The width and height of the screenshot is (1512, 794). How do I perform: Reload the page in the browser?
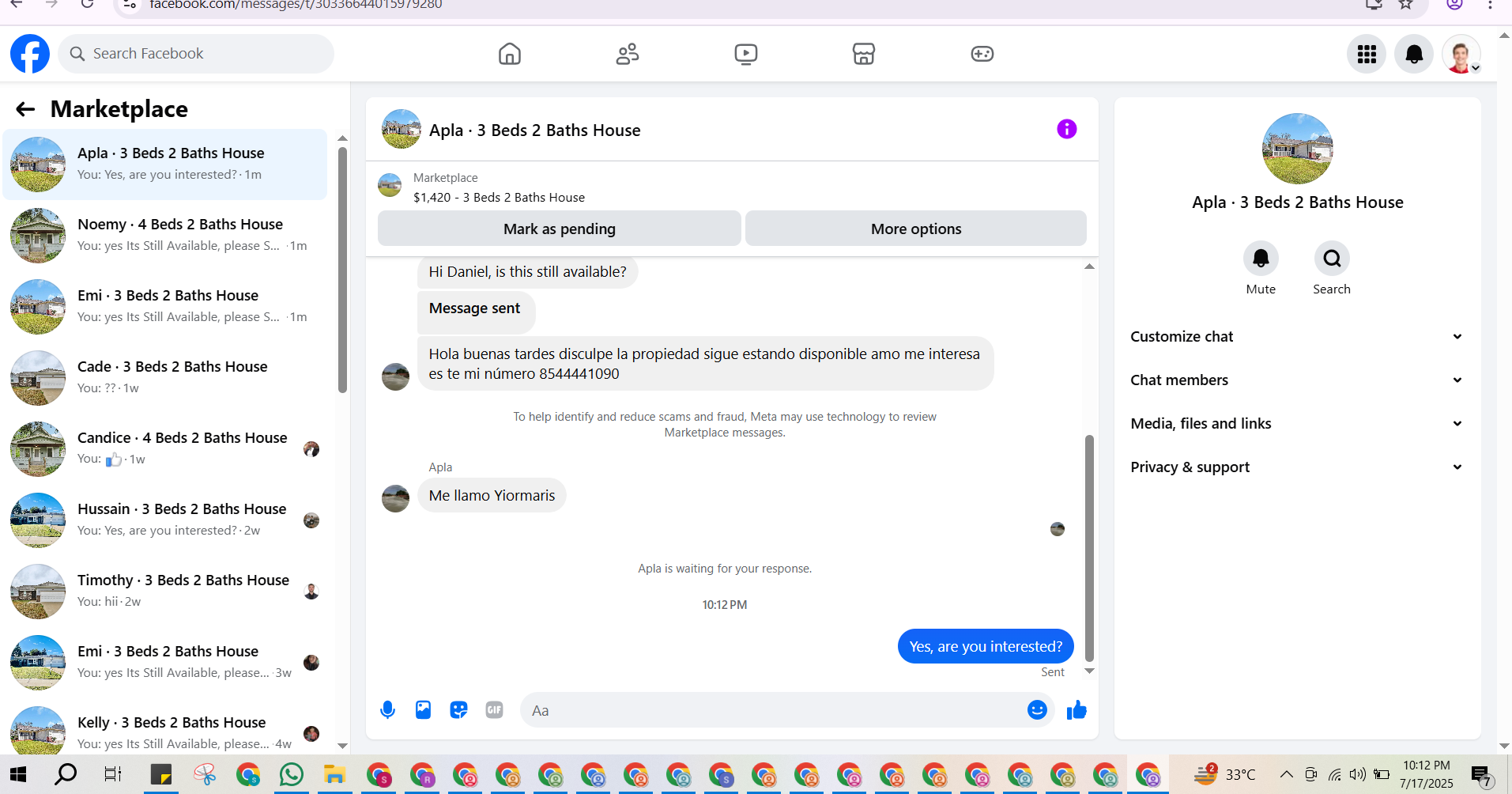tap(87, 4)
